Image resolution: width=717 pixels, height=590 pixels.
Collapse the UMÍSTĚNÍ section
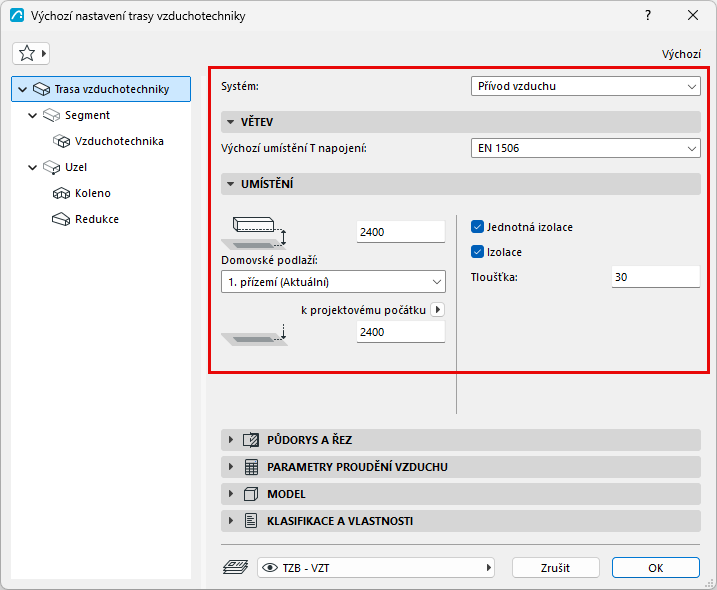231,184
